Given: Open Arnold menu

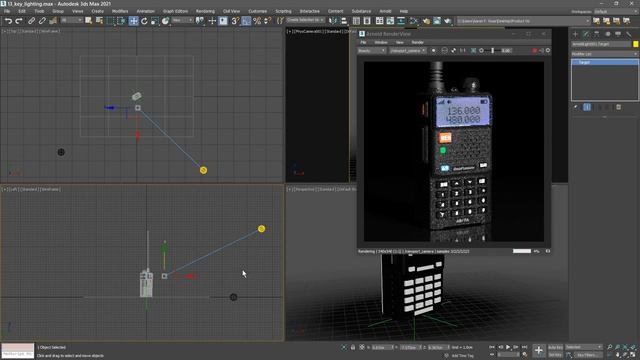Looking at the screenshot, I should (385, 11).
